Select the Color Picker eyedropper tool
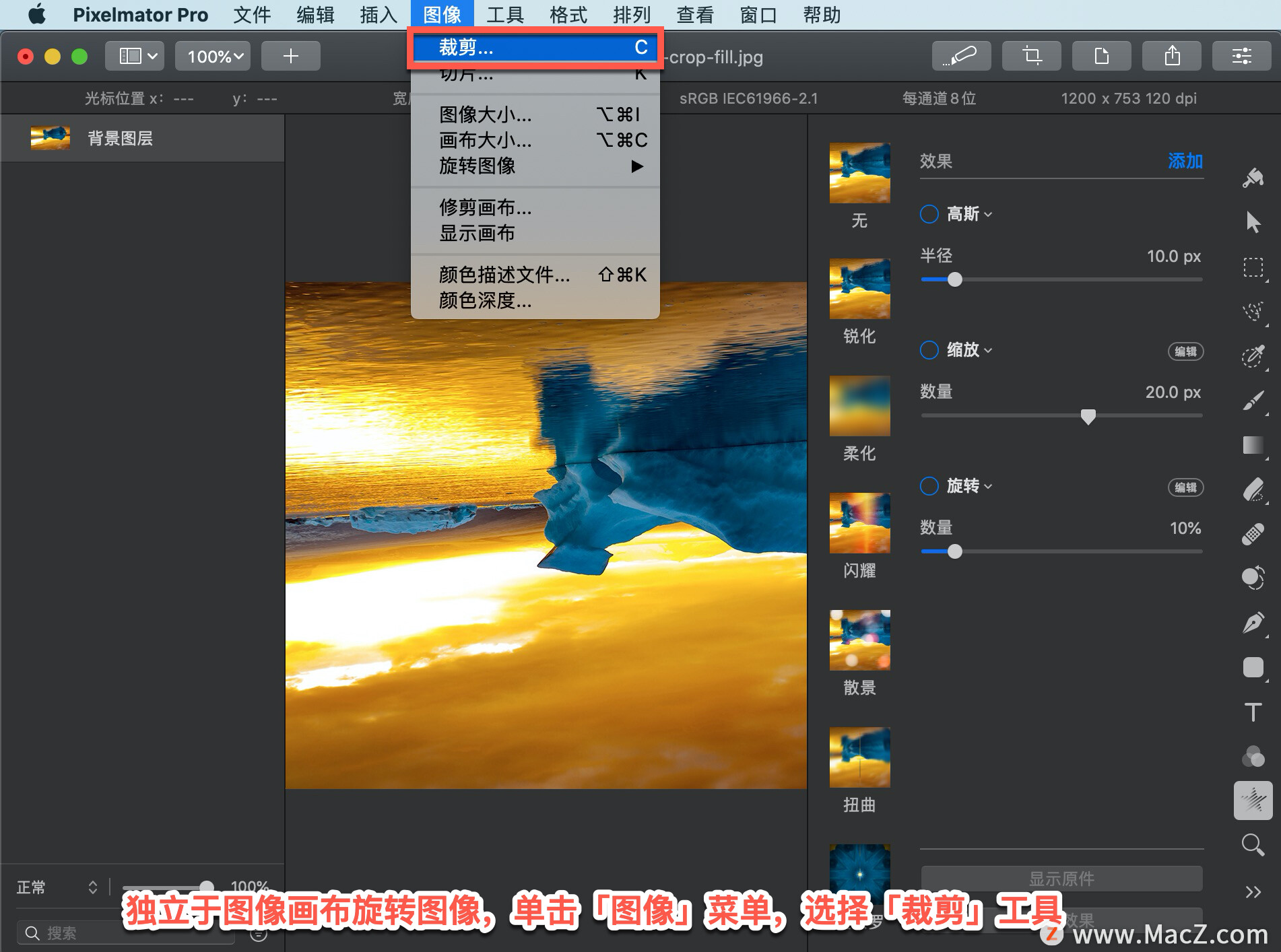This screenshot has width=1281, height=952. (x=1253, y=356)
